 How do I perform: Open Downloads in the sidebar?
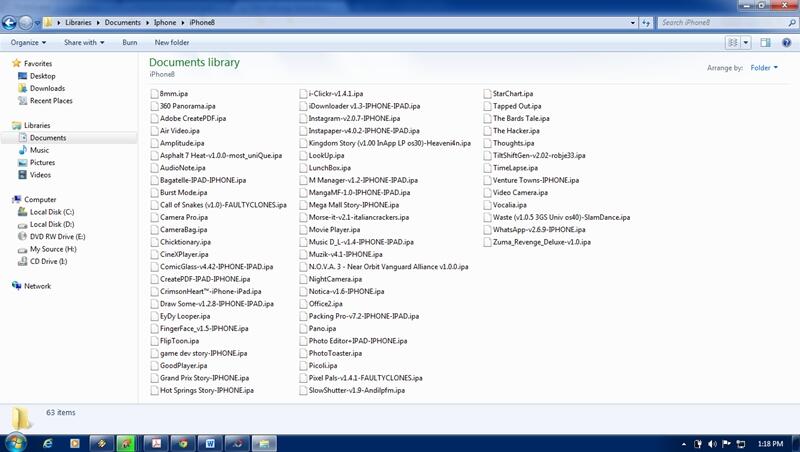[x=47, y=88]
